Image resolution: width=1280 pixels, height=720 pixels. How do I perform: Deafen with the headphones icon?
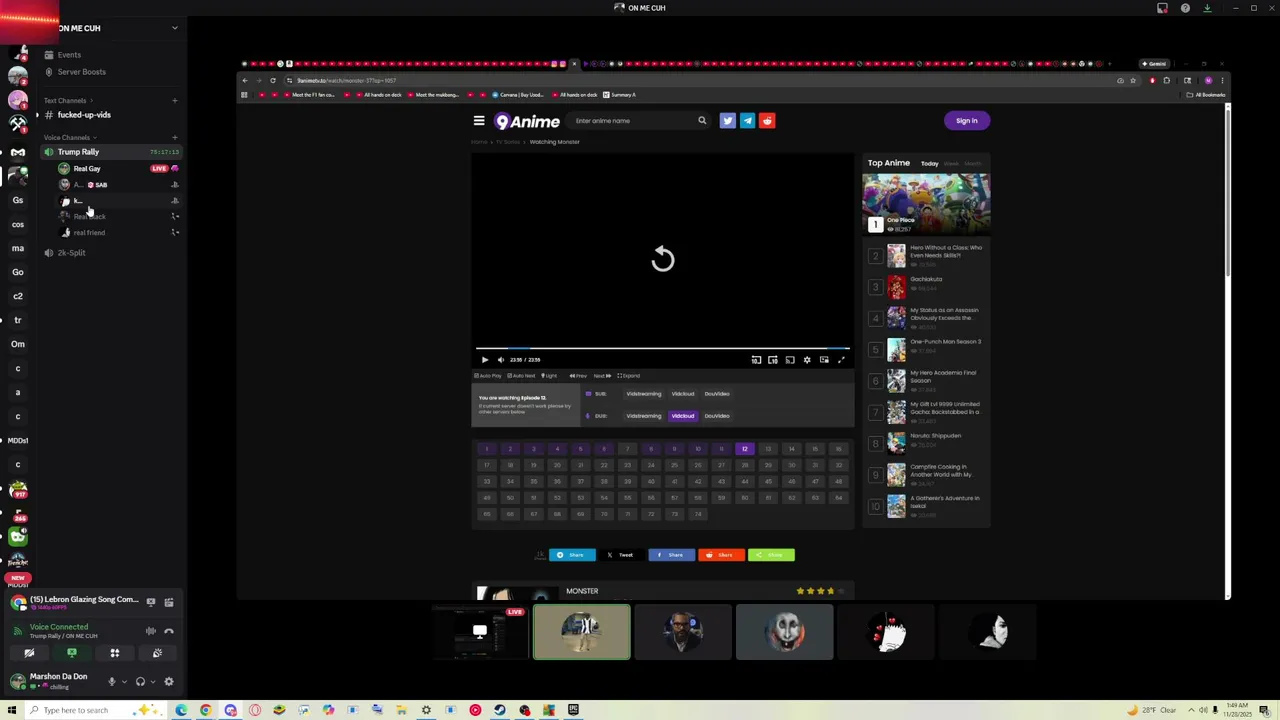[x=140, y=682]
